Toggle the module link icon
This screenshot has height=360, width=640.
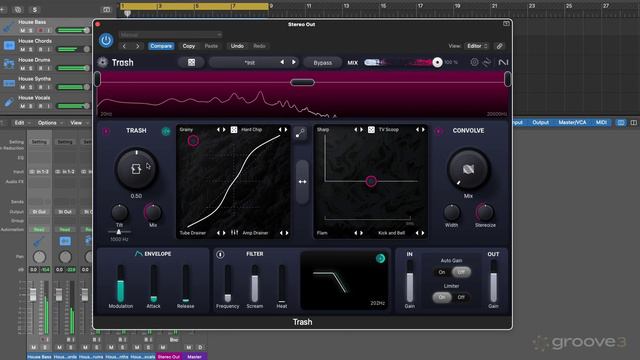pyautogui.click(x=300, y=133)
